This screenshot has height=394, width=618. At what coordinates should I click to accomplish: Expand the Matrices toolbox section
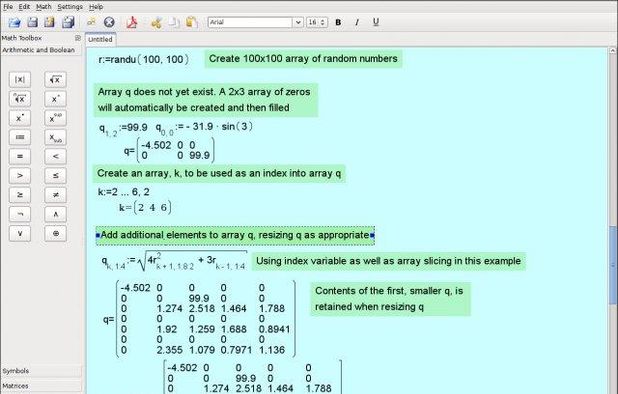click(x=41, y=386)
